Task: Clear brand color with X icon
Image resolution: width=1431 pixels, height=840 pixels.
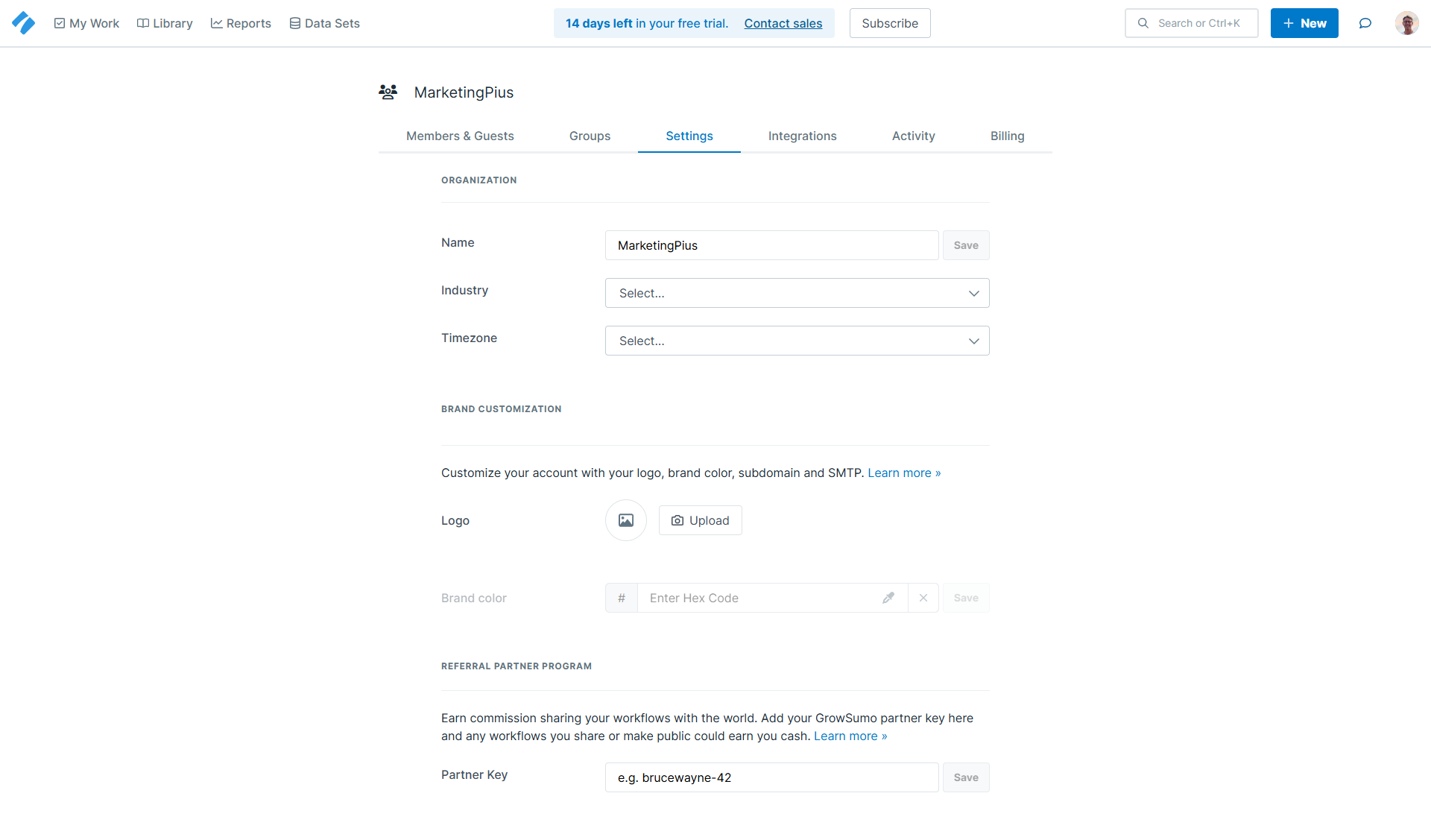Action: [923, 598]
